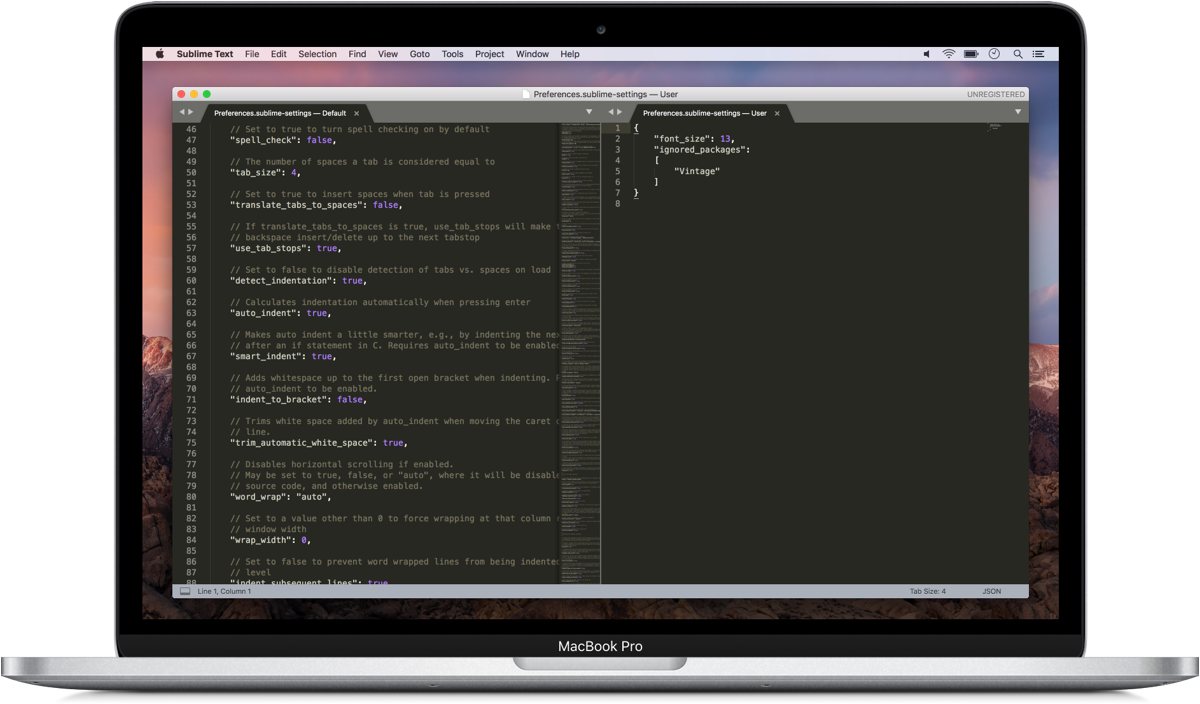Click the "auto_indent": true line
1200x704 pixels.
pyautogui.click(x=280, y=313)
